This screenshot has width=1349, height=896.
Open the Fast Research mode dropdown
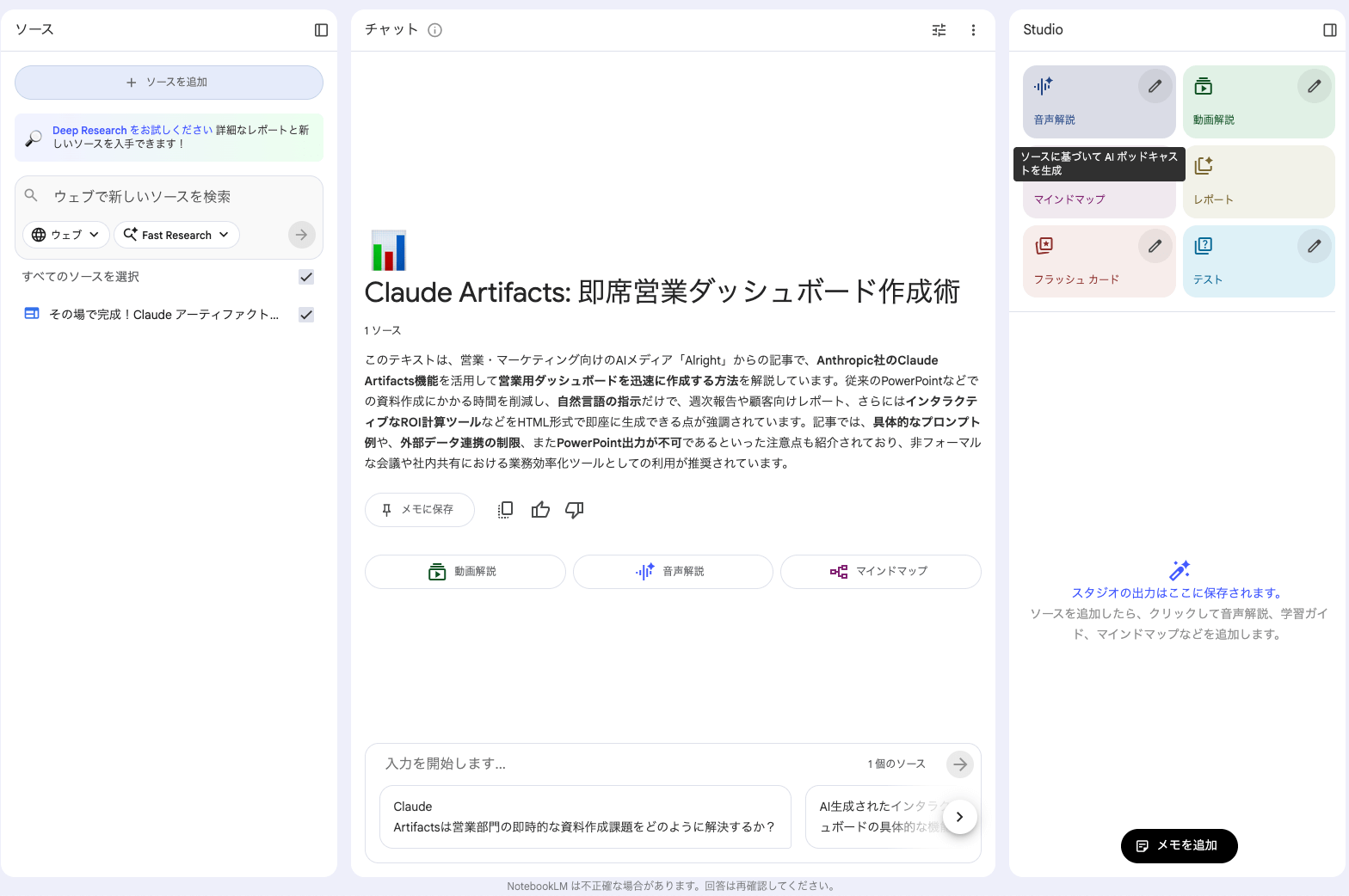(x=176, y=235)
